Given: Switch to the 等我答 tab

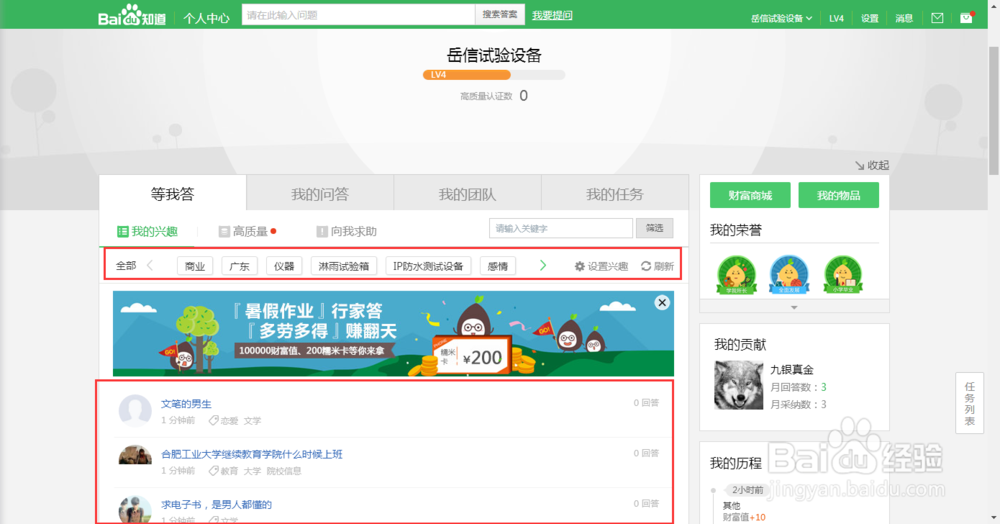Looking at the screenshot, I should (172, 193).
